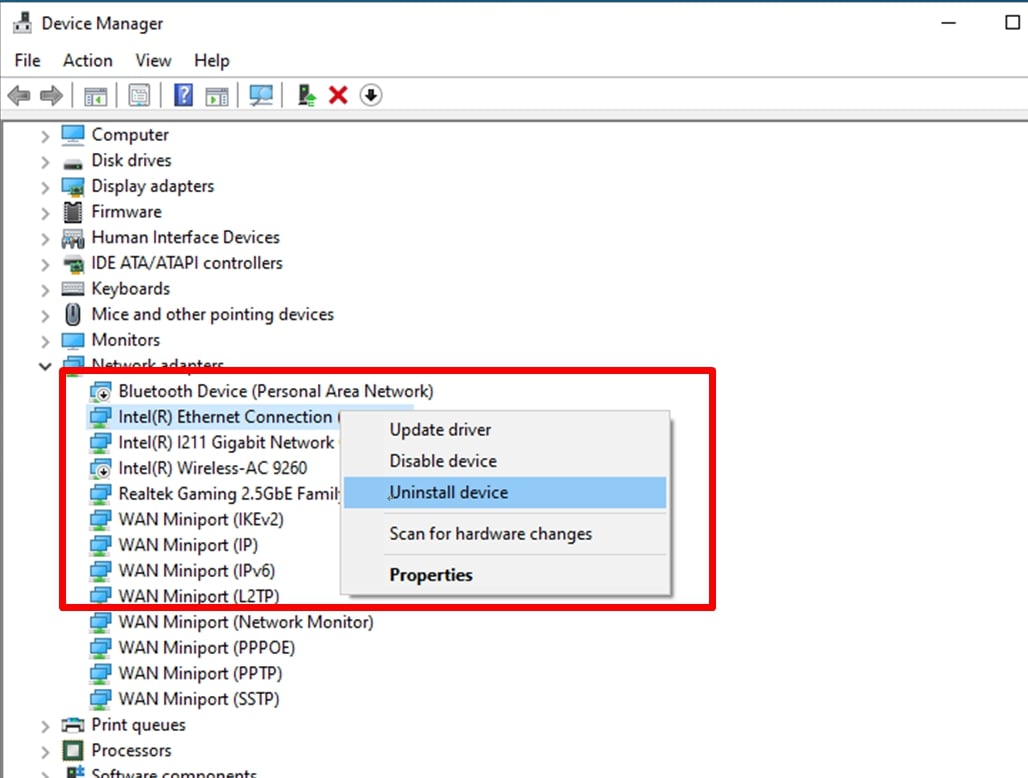Viewport: 1028px width, 778px height.
Task: Expand the Print queues category
Action: (x=45, y=725)
